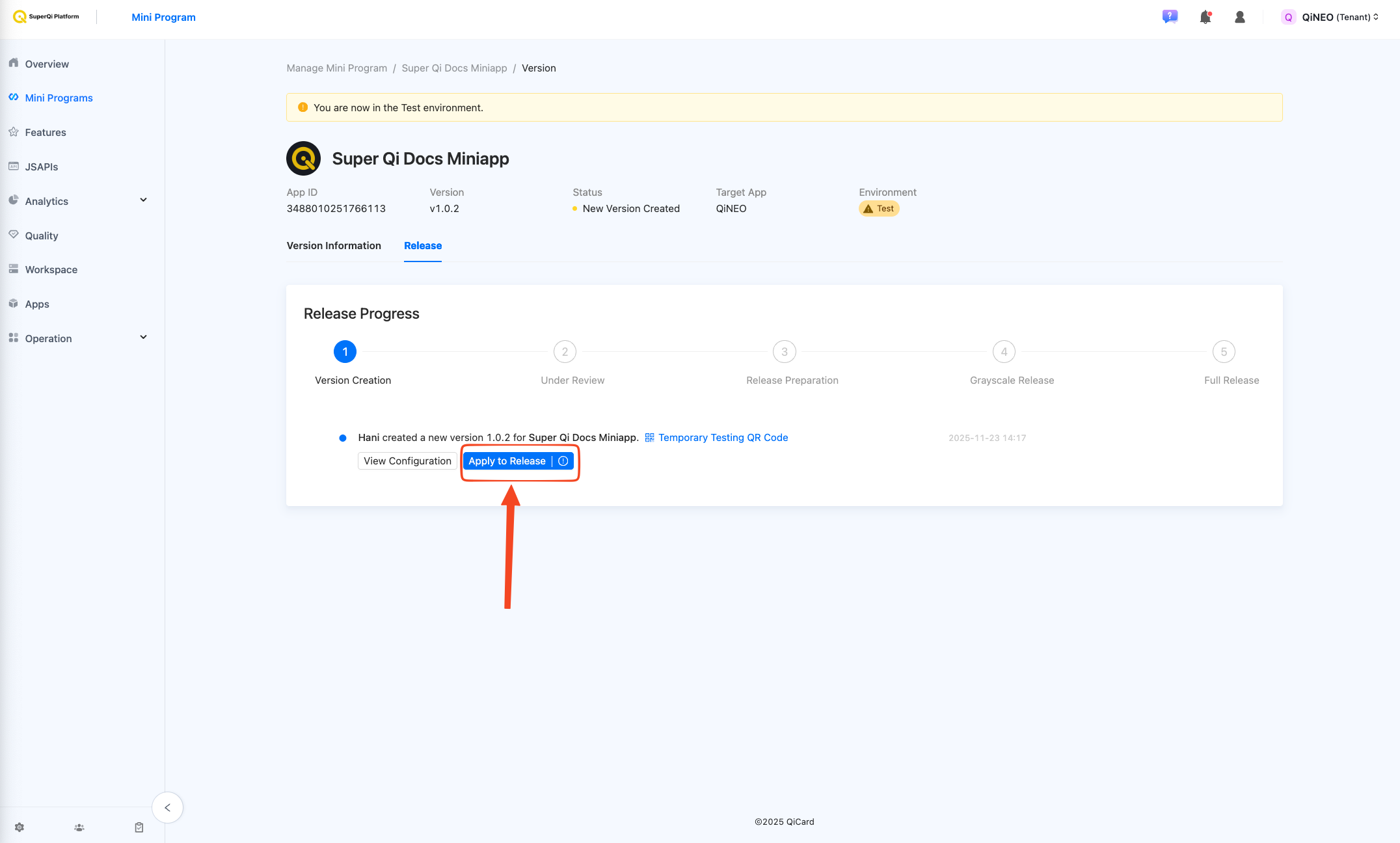Open the QiNEO (Tenant) switcher dropdown
Image resolution: width=1400 pixels, height=843 pixels.
(x=1340, y=18)
